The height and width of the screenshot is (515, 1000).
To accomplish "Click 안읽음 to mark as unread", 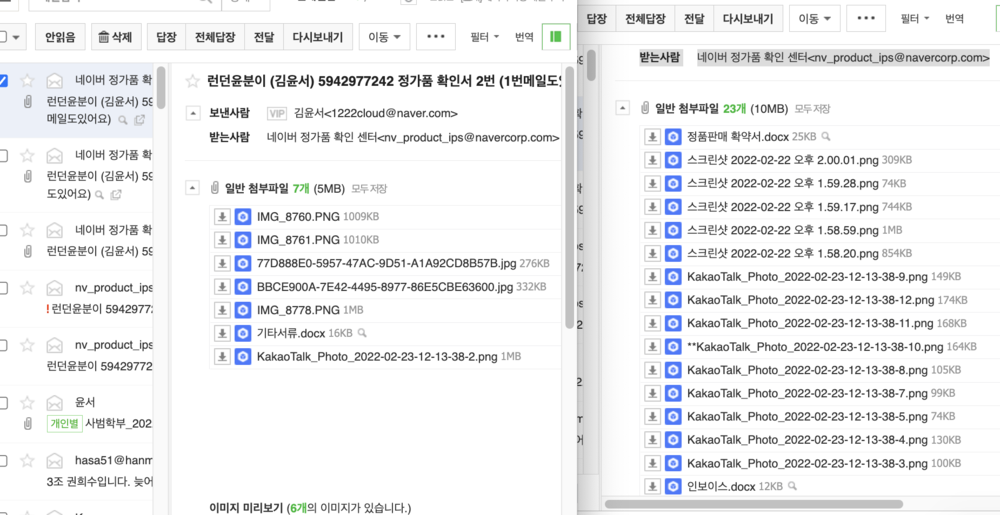I will (60, 37).
